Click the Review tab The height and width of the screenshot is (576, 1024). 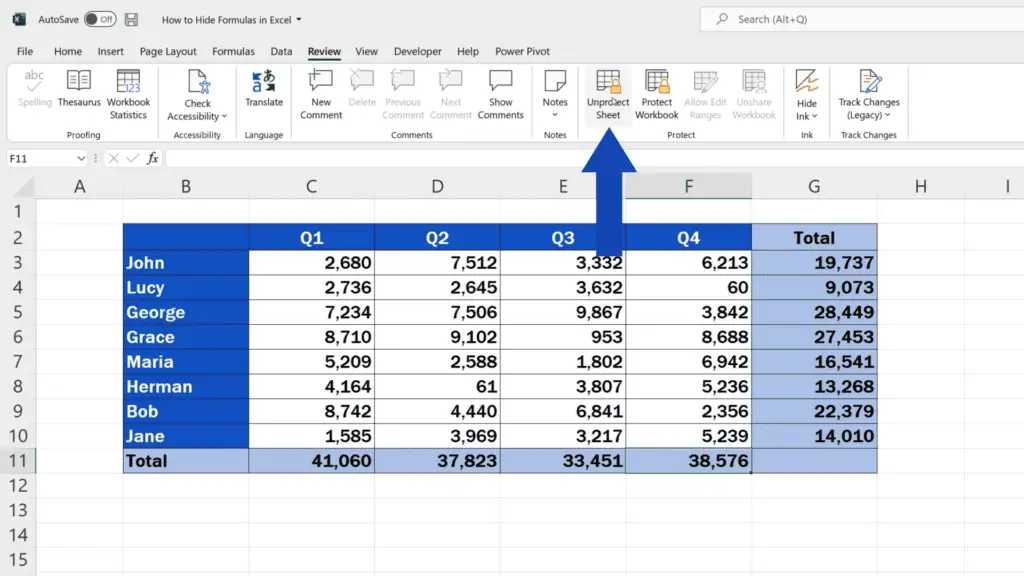(x=324, y=51)
